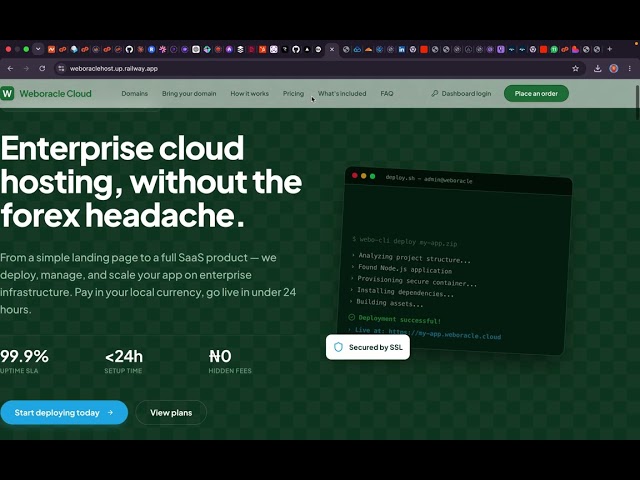Switch to the pink heart tab

pyautogui.click(x=576, y=49)
